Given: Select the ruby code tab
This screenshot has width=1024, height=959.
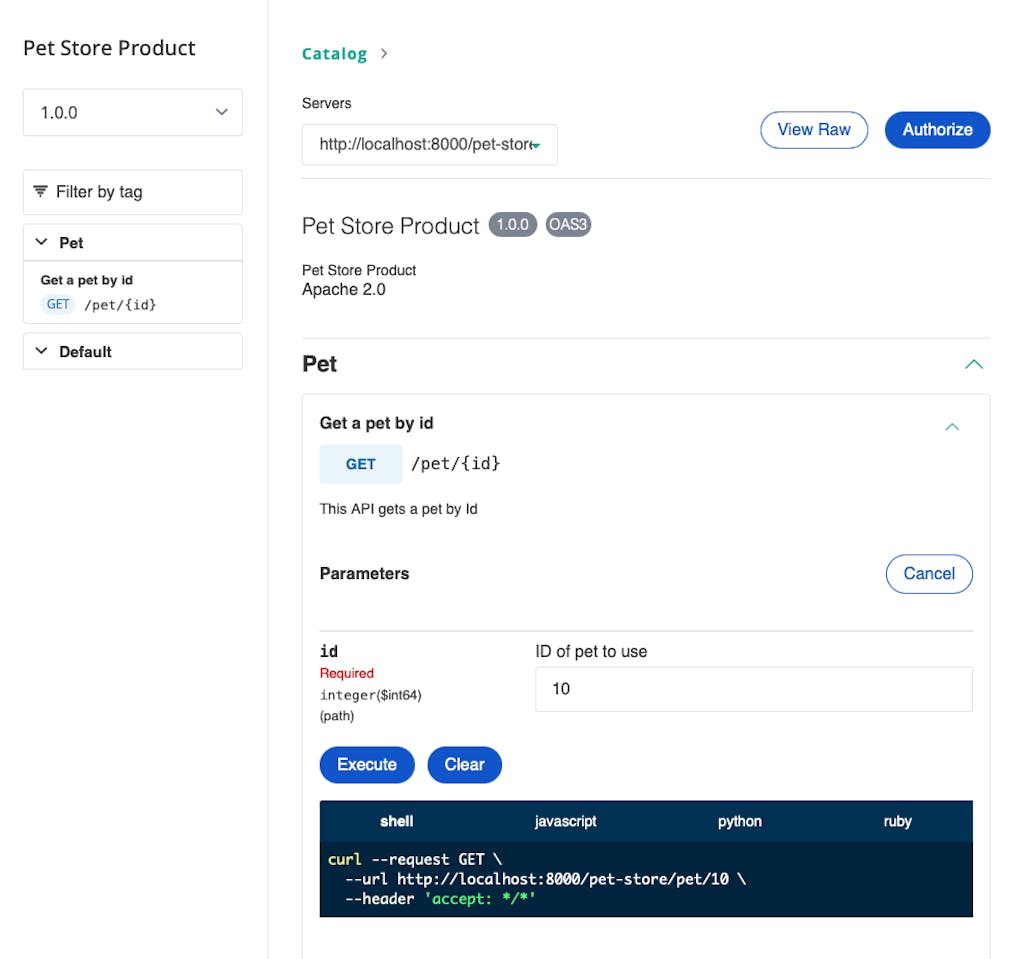Looking at the screenshot, I should click(x=897, y=821).
